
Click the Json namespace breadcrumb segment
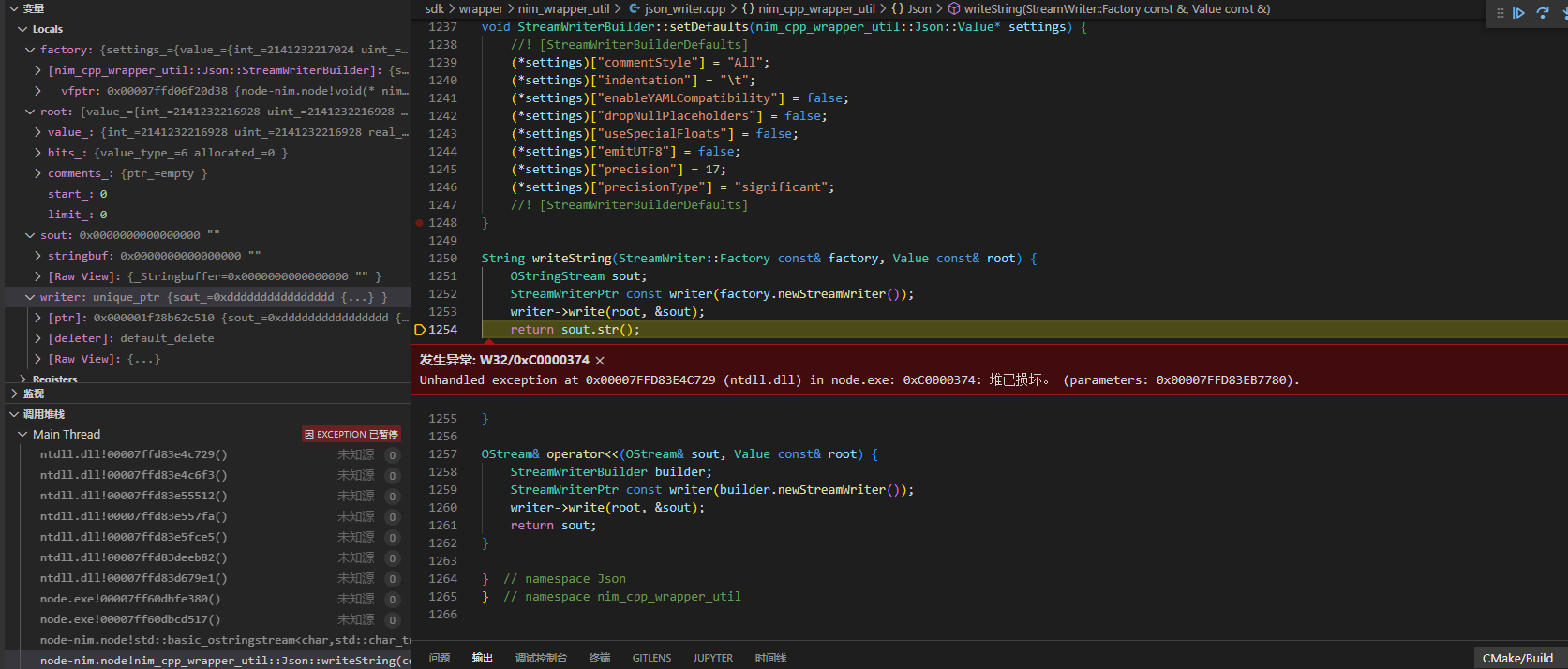[919, 9]
